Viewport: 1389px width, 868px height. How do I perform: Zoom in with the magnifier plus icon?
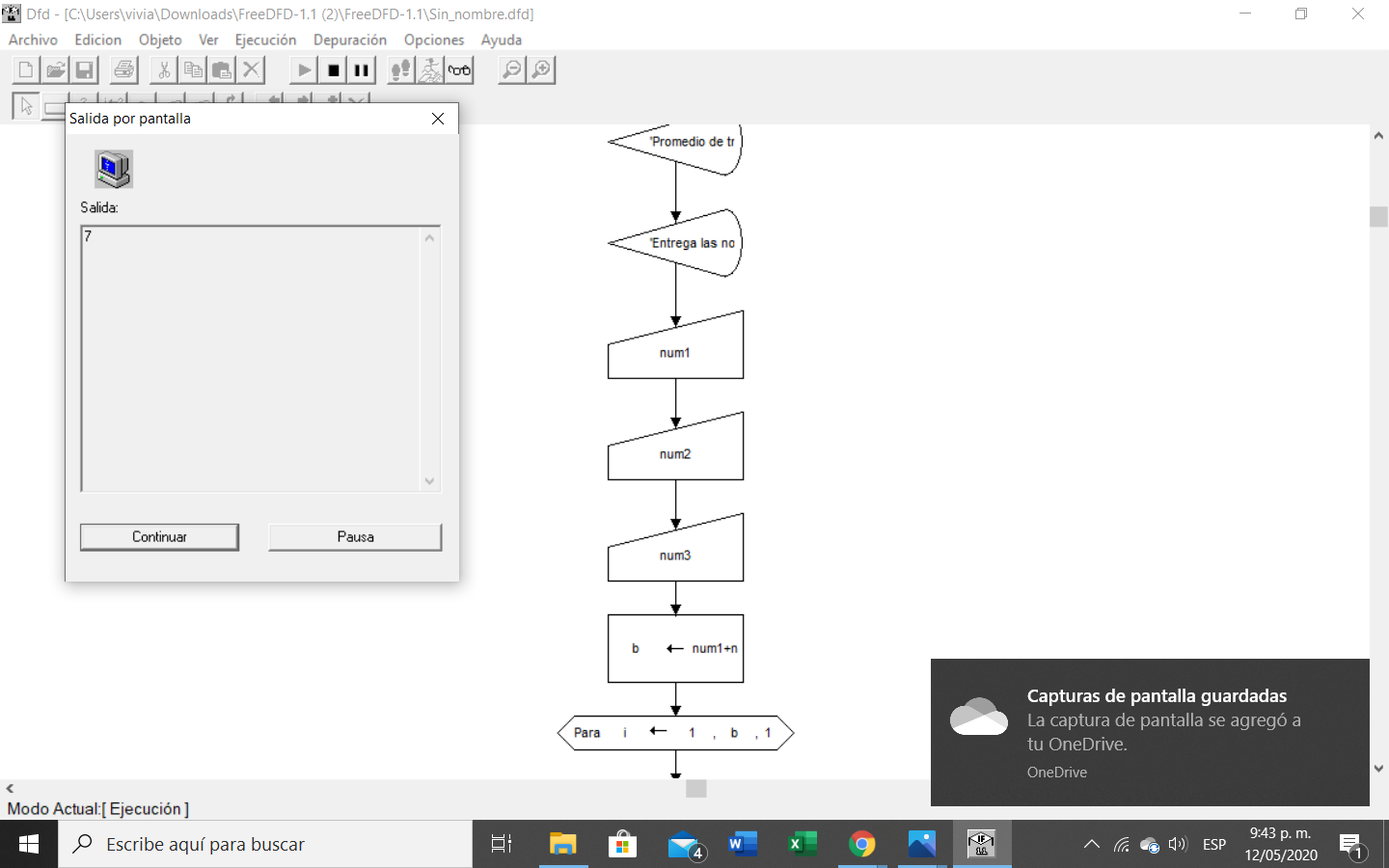click(x=541, y=69)
